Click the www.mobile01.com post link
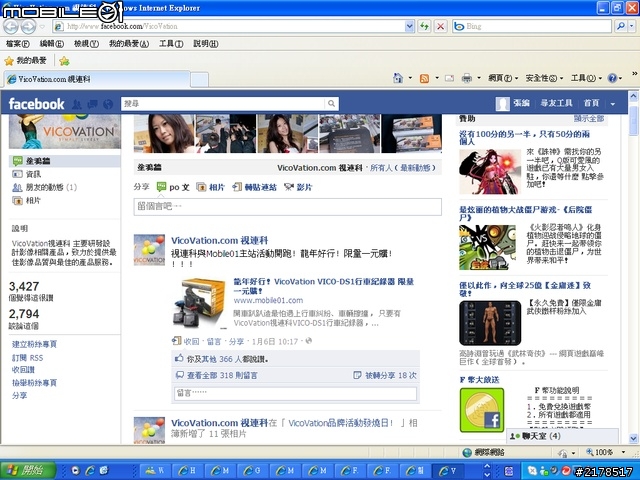640x480 pixels. coord(268,300)
